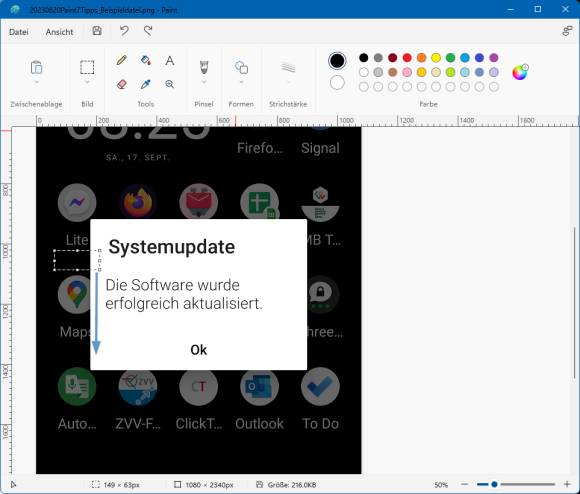This screenshot has height=494, width=580.
Task: Click the zoom in plus button
Action: pyautogui.click(x=566, y=484)
